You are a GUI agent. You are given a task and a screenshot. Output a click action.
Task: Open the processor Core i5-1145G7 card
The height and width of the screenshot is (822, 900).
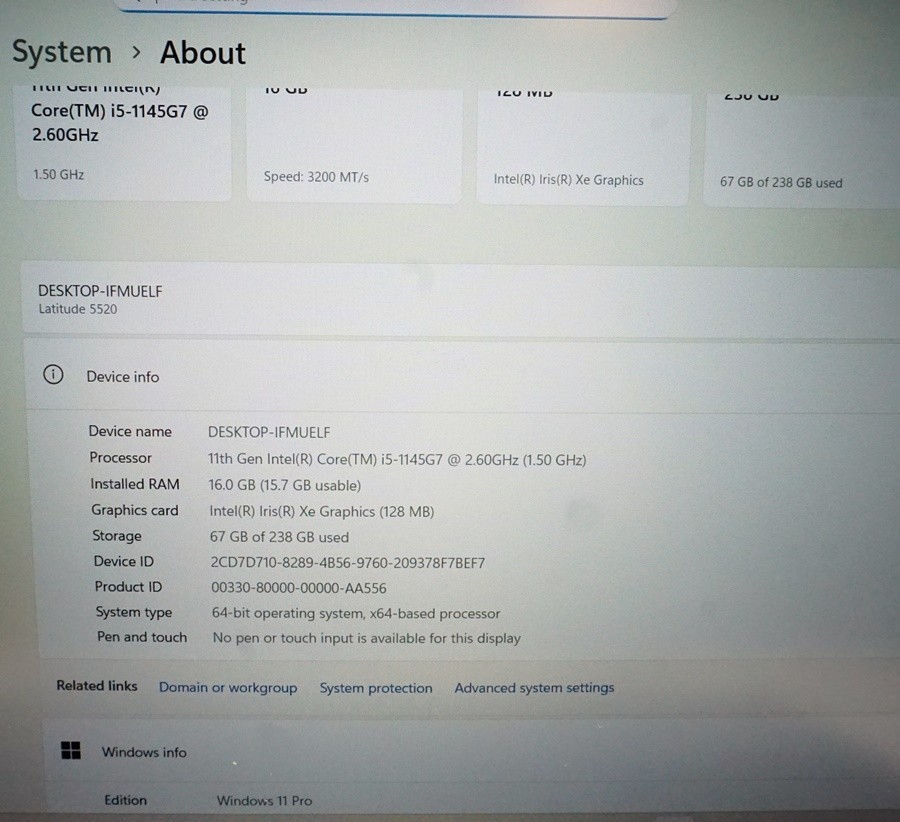(x=124, y=142)
